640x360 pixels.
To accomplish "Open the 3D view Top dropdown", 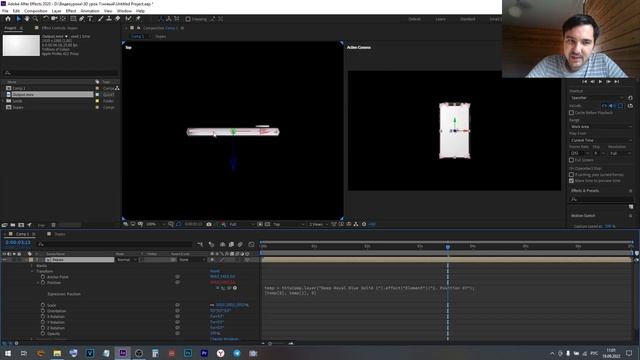I will [289, 224].
